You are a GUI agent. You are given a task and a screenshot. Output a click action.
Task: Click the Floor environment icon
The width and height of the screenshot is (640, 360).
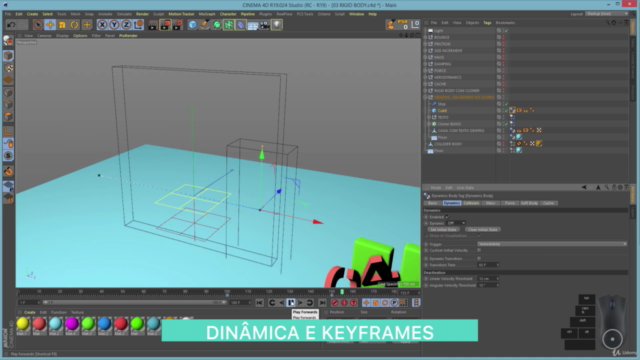(253, 25)
